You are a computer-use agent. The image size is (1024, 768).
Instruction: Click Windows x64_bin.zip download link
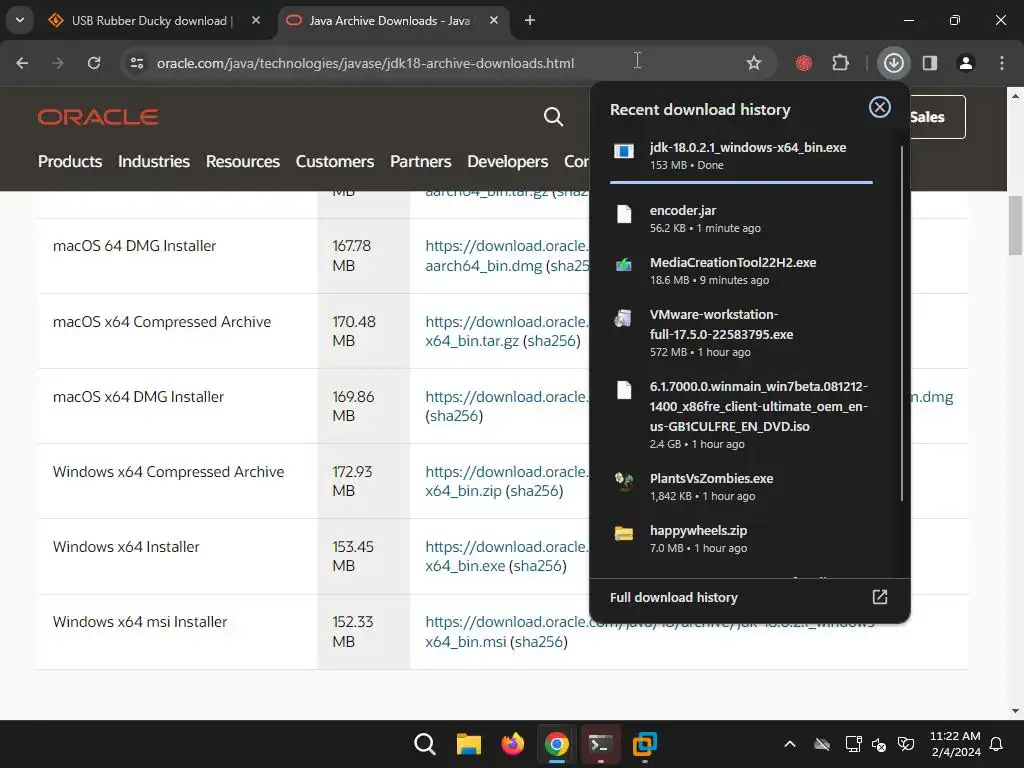click(x=464, y=490)
